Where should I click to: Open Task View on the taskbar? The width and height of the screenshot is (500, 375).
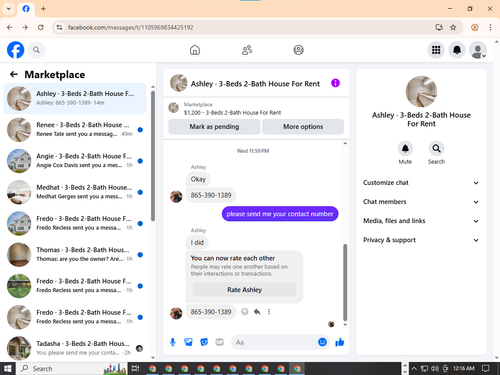click(x=135, y=368)
